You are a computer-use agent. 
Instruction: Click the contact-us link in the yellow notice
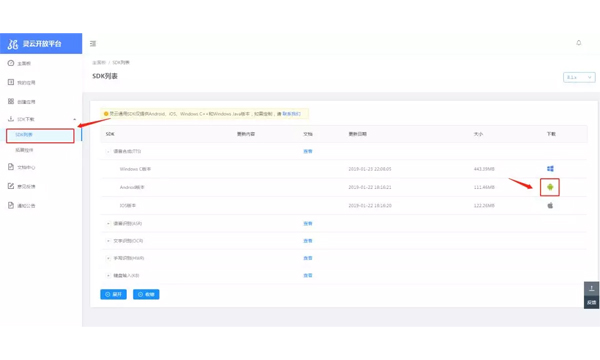pos(291,114)
